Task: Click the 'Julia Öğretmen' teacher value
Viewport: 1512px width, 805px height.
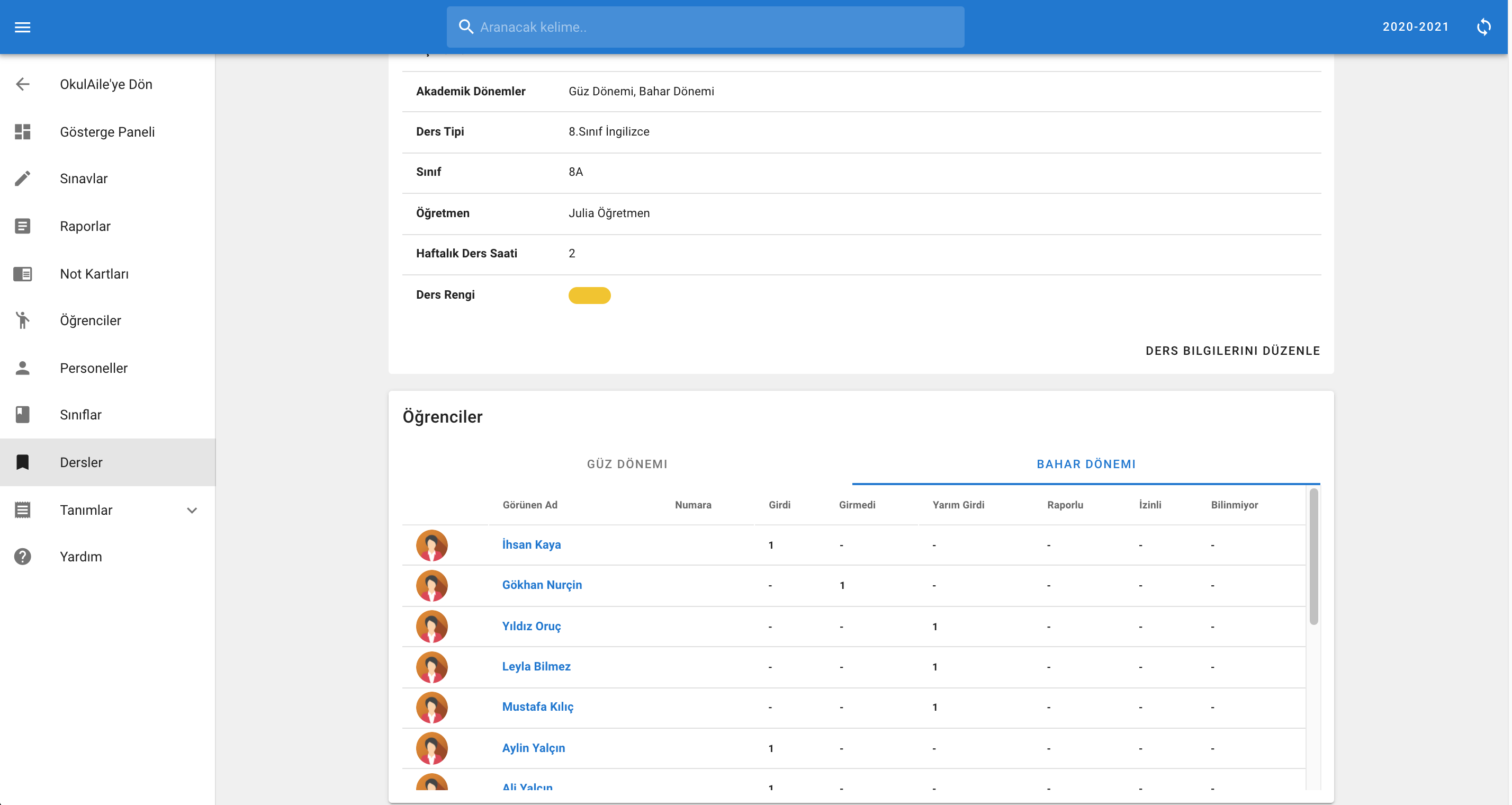Action: [609, 213]
